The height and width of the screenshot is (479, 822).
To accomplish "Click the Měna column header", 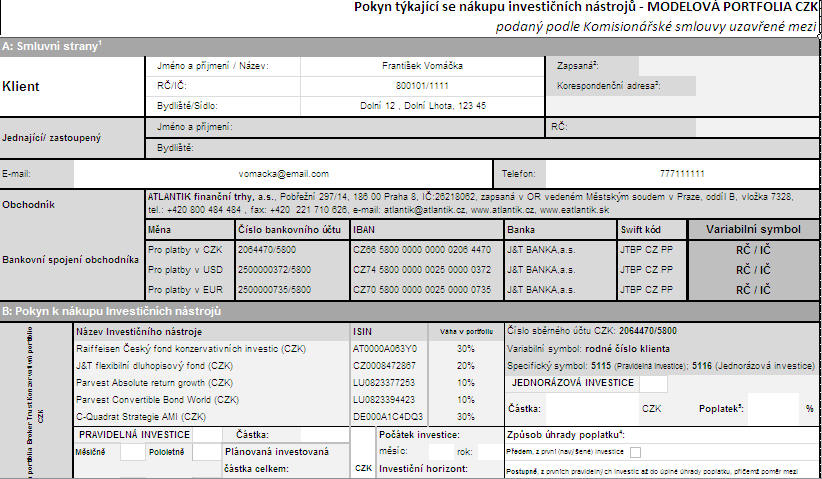I will tap(190, 230).
